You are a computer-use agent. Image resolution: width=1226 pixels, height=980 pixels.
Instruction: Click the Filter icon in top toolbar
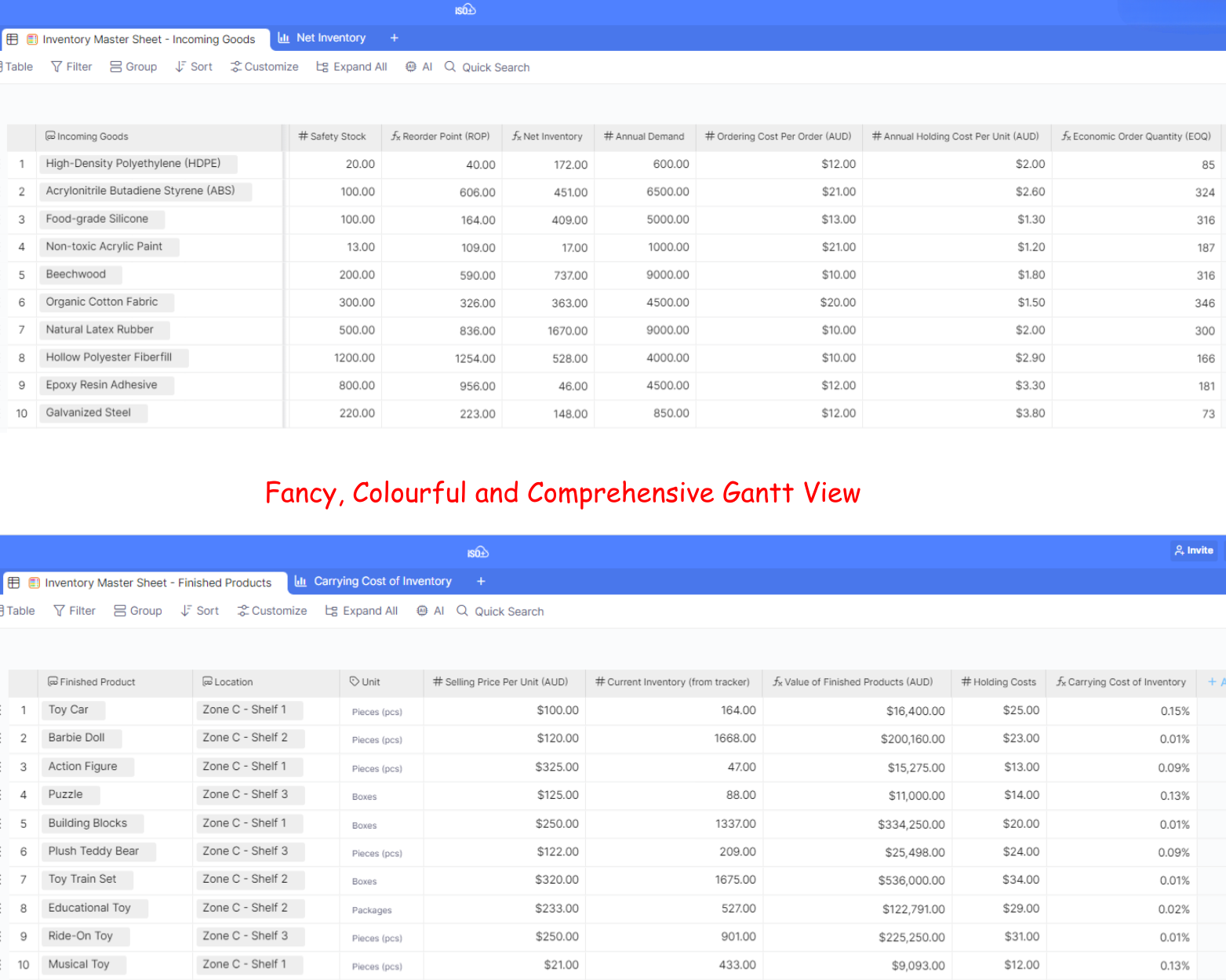[x=56, y=67]
